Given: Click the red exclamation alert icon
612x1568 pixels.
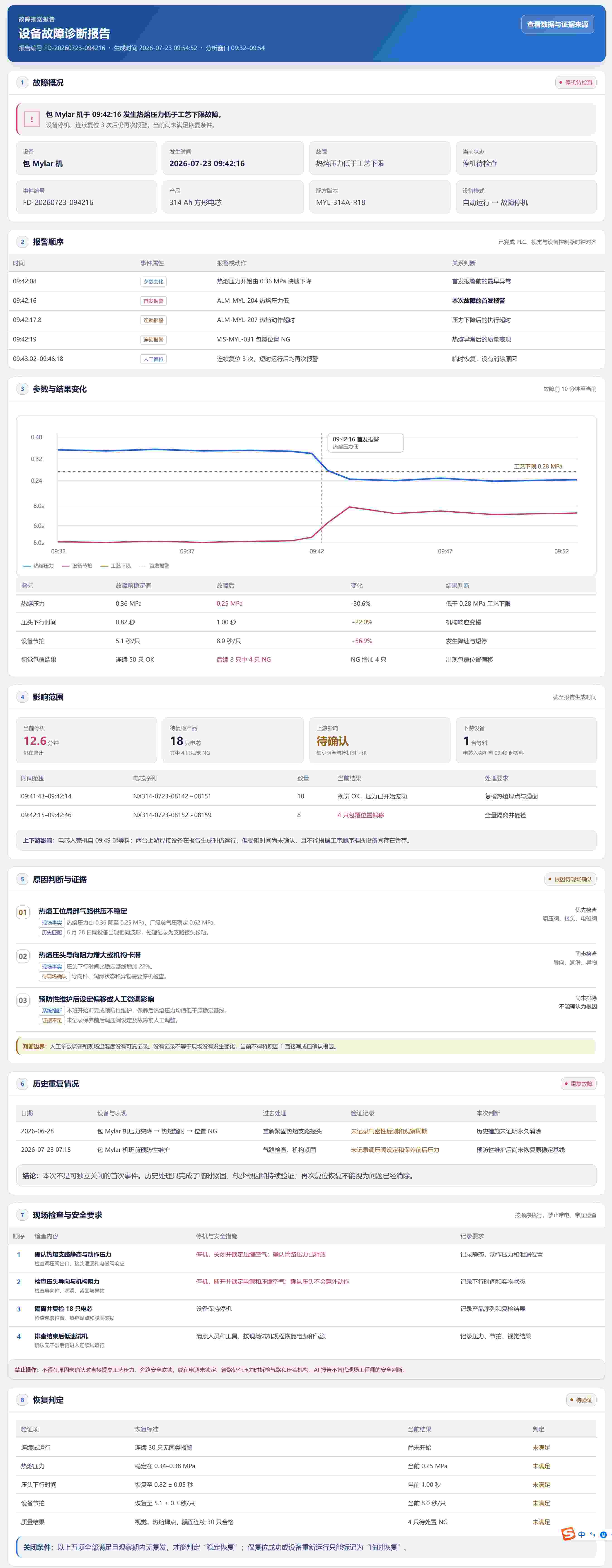Looking at the screenshot, I should pyautogui.click(x=32, y=119).
